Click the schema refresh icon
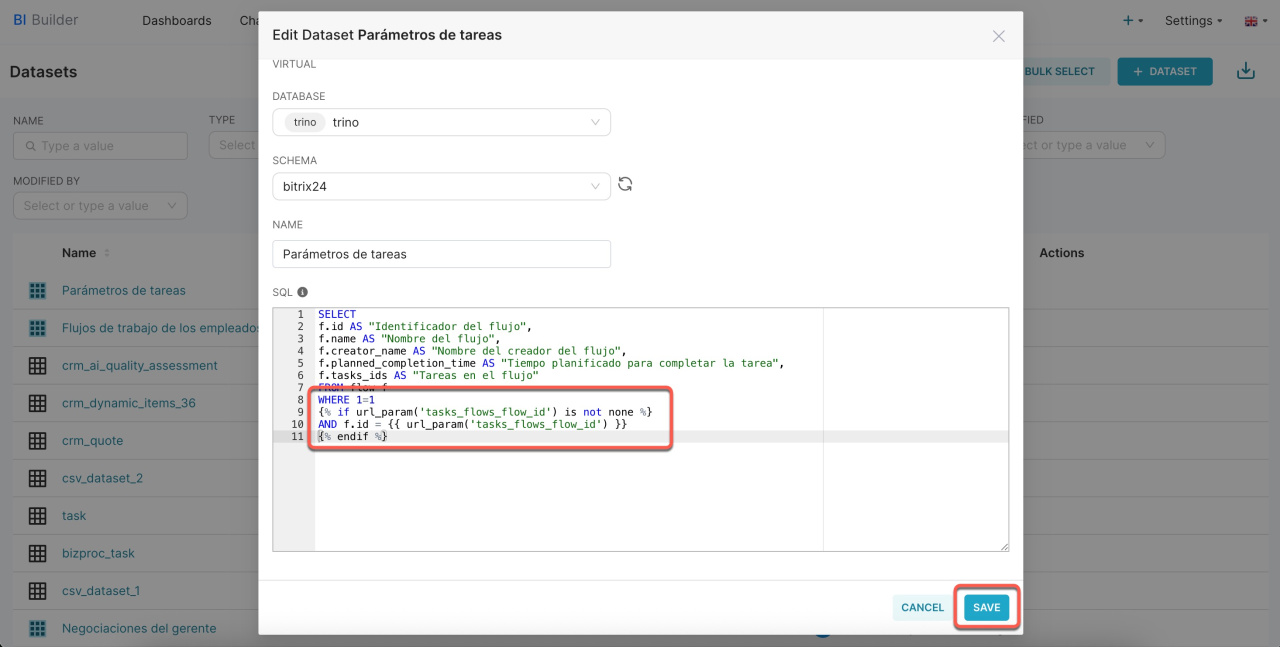The image size is (1280, 647). 625,185
